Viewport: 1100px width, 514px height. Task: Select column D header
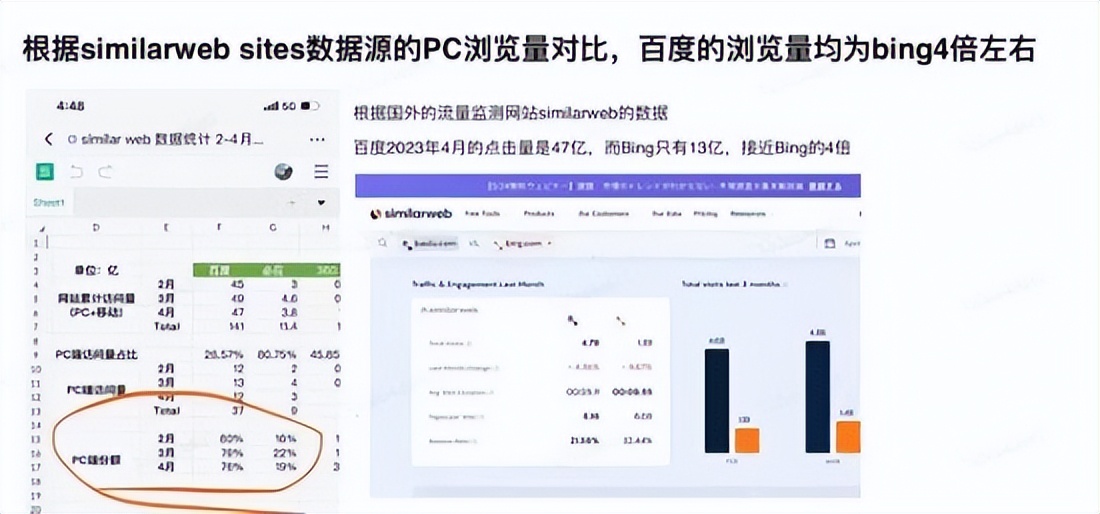(x=96, y=228)
